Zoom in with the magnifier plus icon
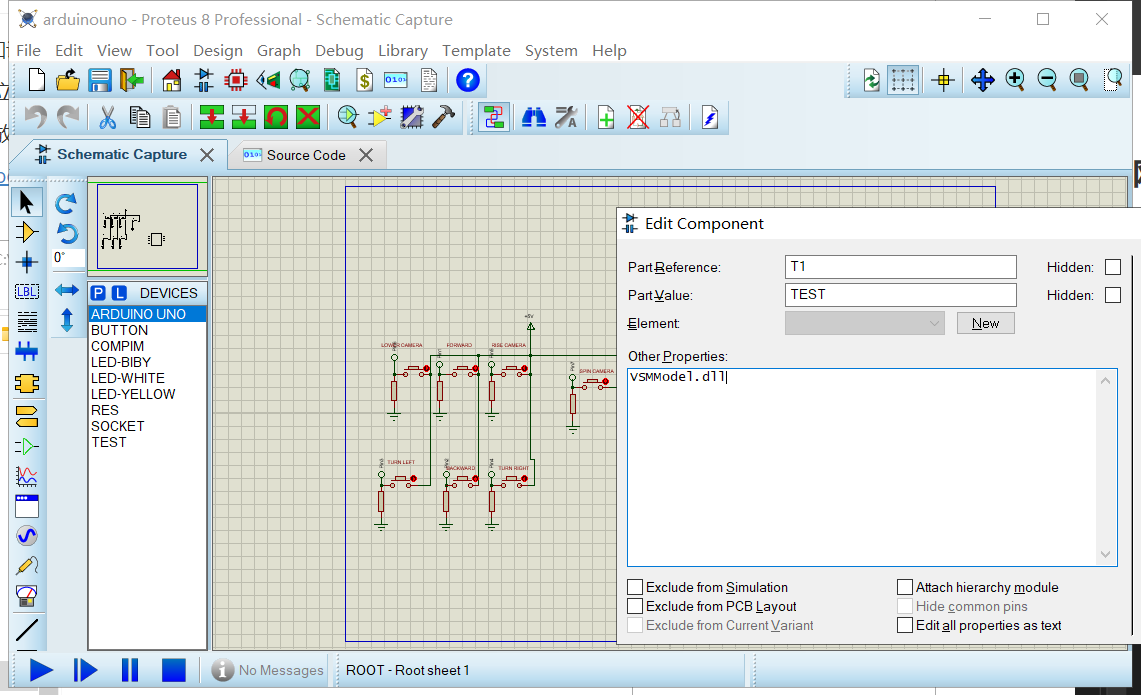 [x=1015, y=80]
